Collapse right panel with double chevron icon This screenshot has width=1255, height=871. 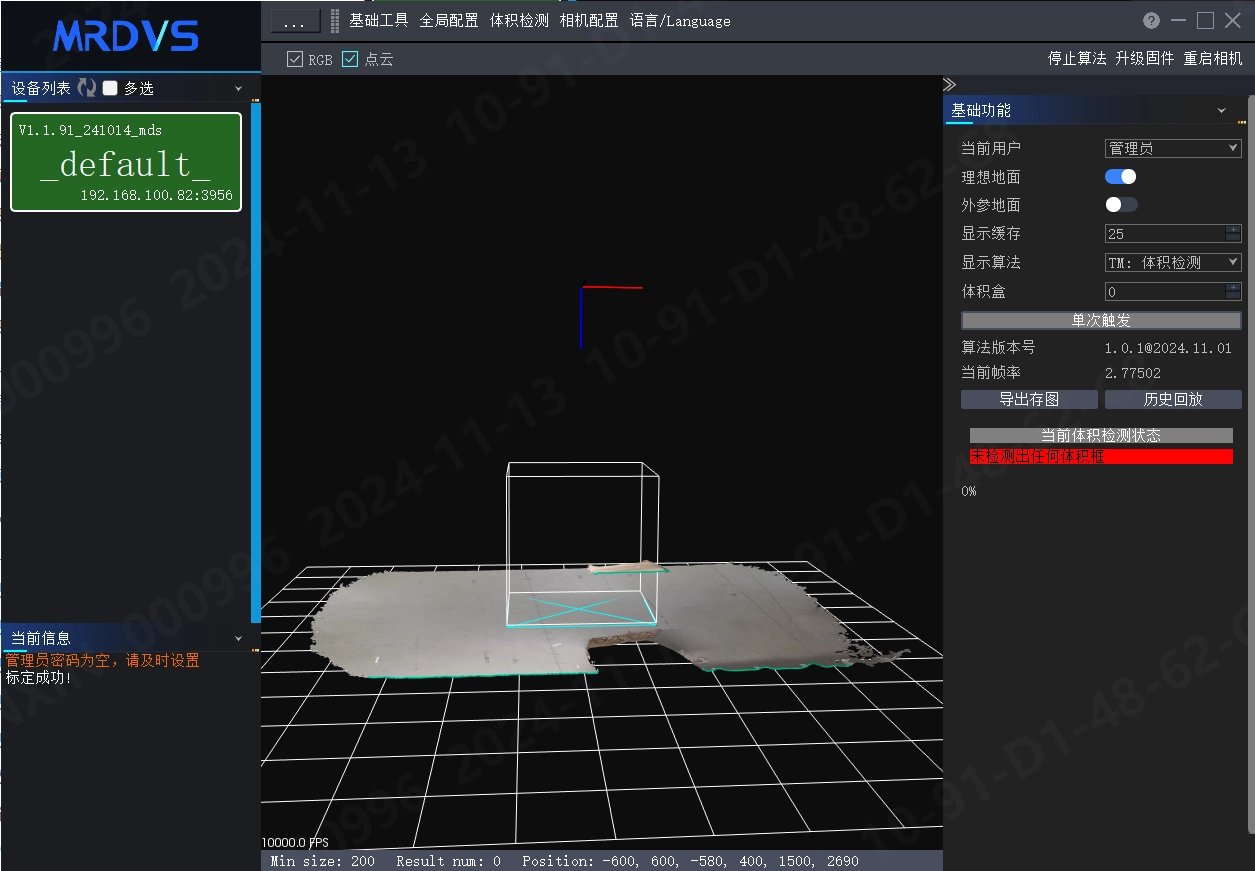950,84
